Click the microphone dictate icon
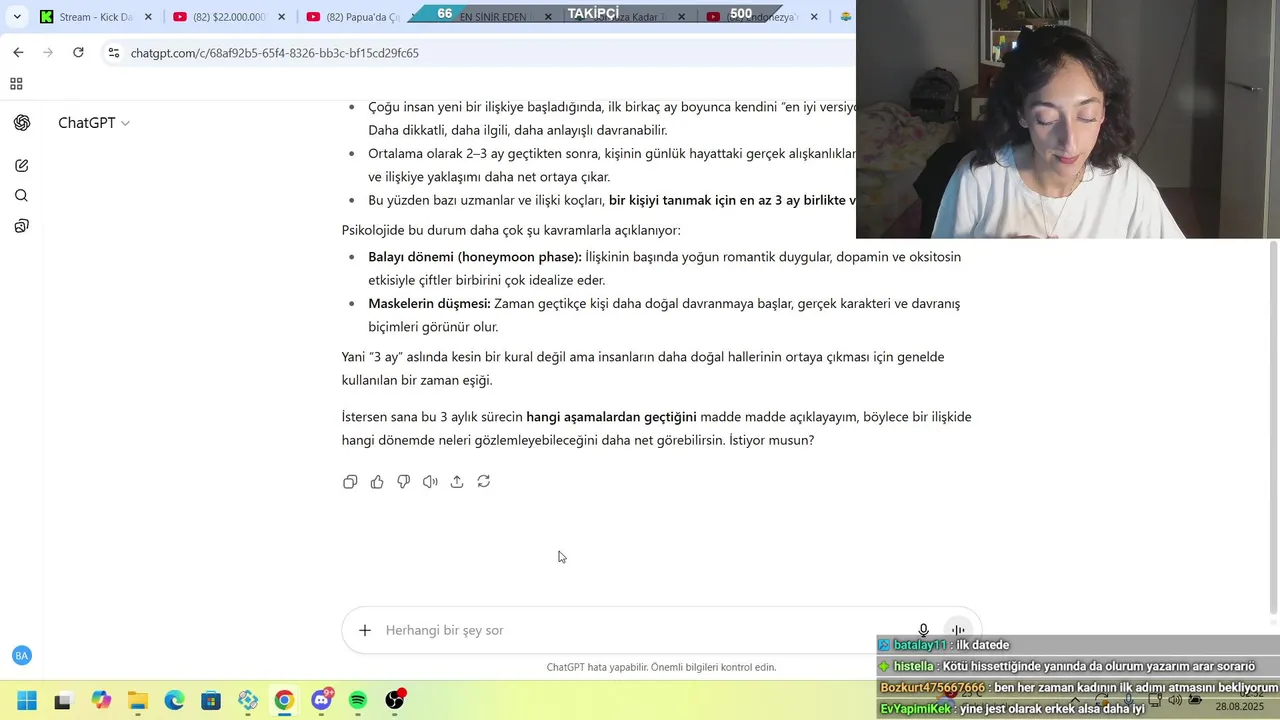Viewport: 1280px width, 720px height. click(924, 630)
